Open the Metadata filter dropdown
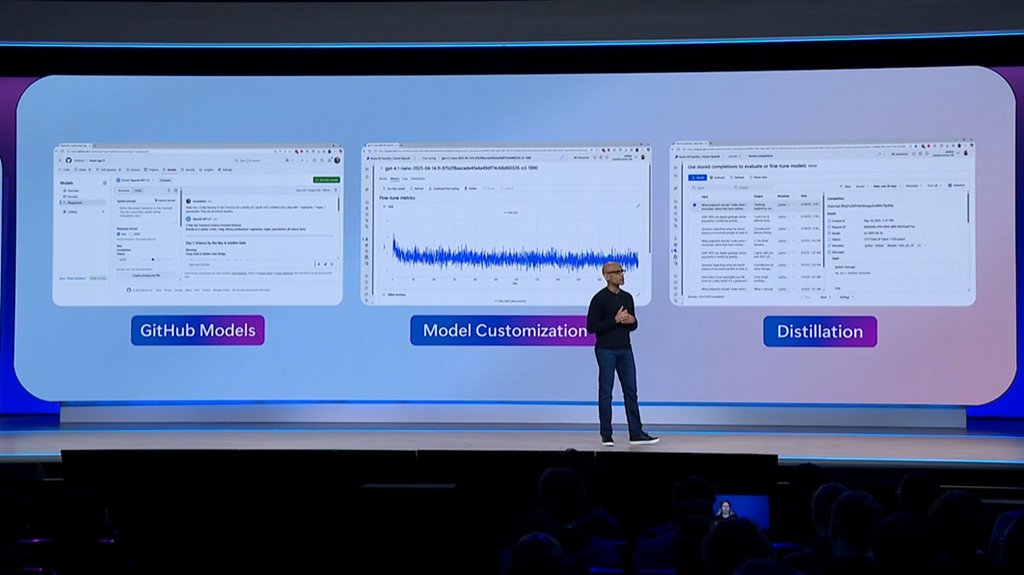1024x575 pixels. coord(914,186)
